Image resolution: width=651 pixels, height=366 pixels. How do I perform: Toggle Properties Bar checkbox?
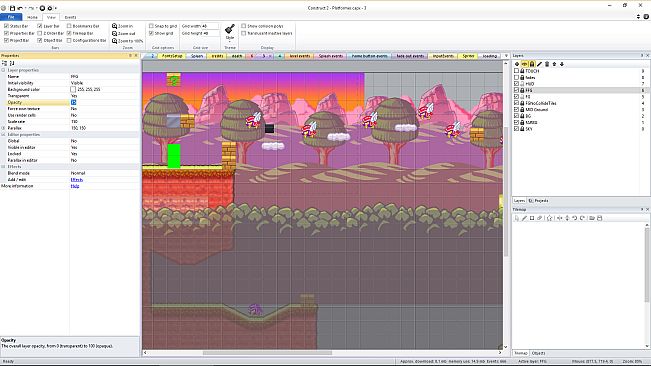pos(6,33)
